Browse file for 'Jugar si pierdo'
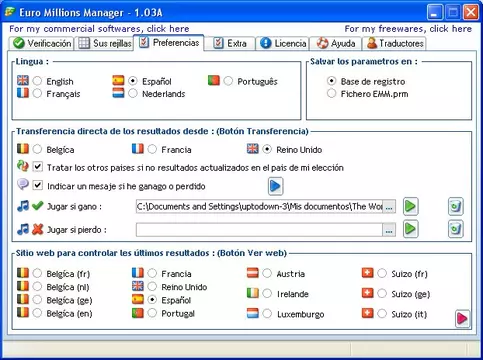This screenshot has width=483, height=360. tap(389, 230)
